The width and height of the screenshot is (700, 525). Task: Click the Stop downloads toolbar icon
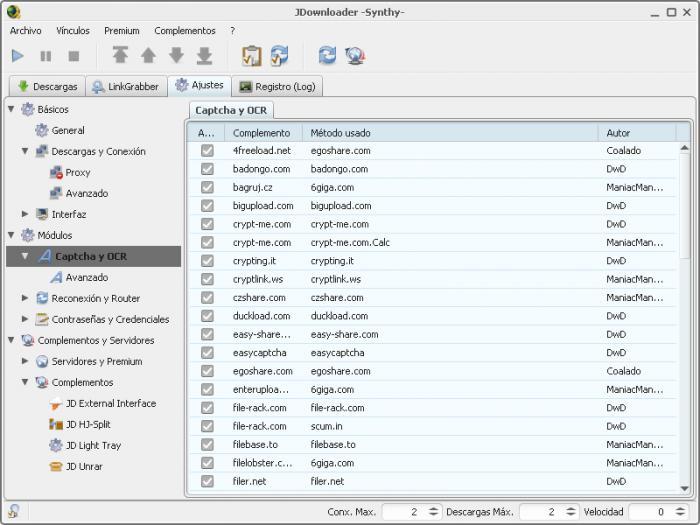73,56
